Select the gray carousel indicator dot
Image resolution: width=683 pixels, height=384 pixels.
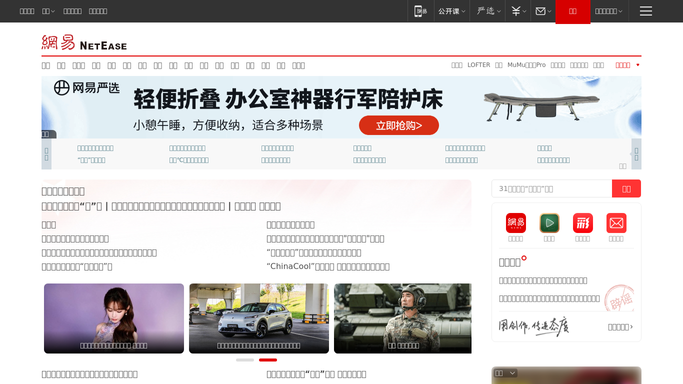point(245,360)
